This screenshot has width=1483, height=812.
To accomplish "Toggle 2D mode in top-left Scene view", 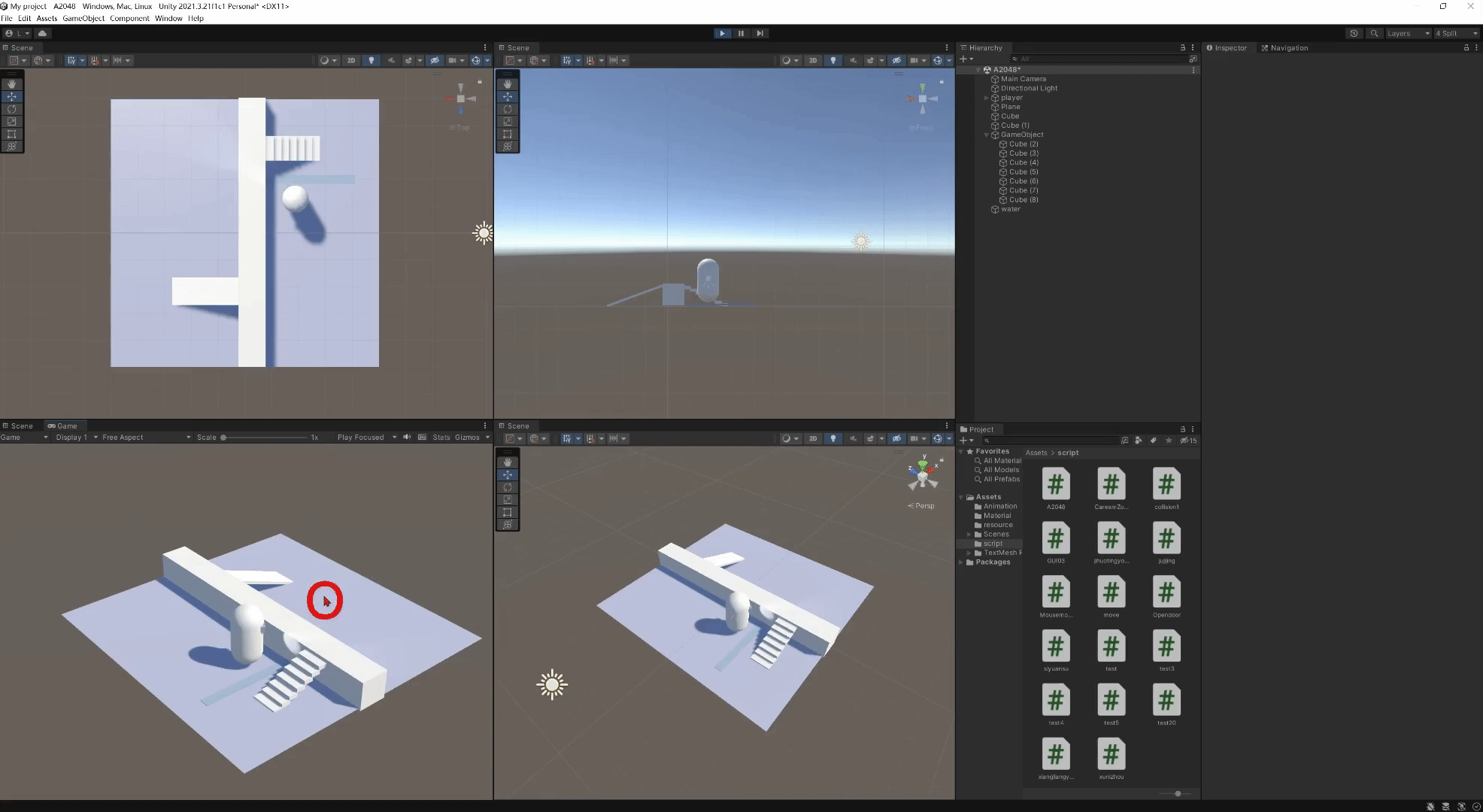I will 351,60.
